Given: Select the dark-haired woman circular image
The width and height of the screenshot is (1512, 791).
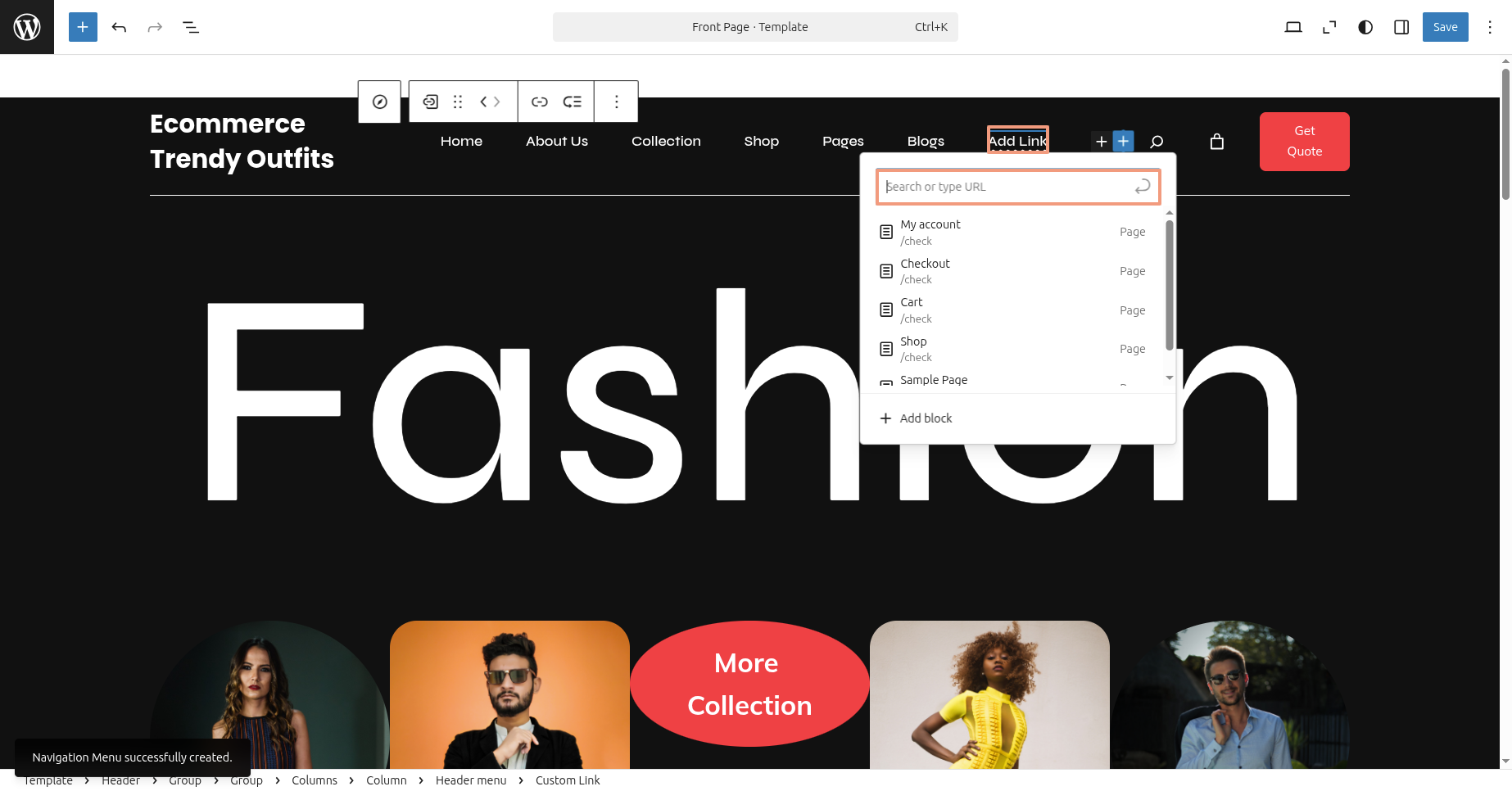Looking at the screenshot, I should tap(269, 694).
